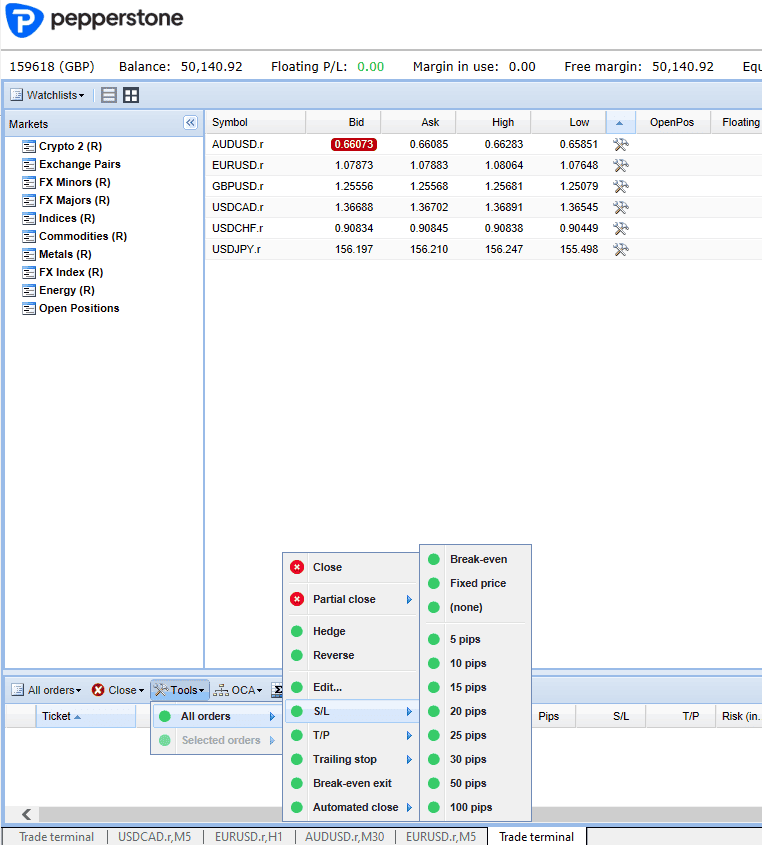762x845 pixels.
Task: Click the horizontal scrollbar left arrow
Action: (26, 814)
